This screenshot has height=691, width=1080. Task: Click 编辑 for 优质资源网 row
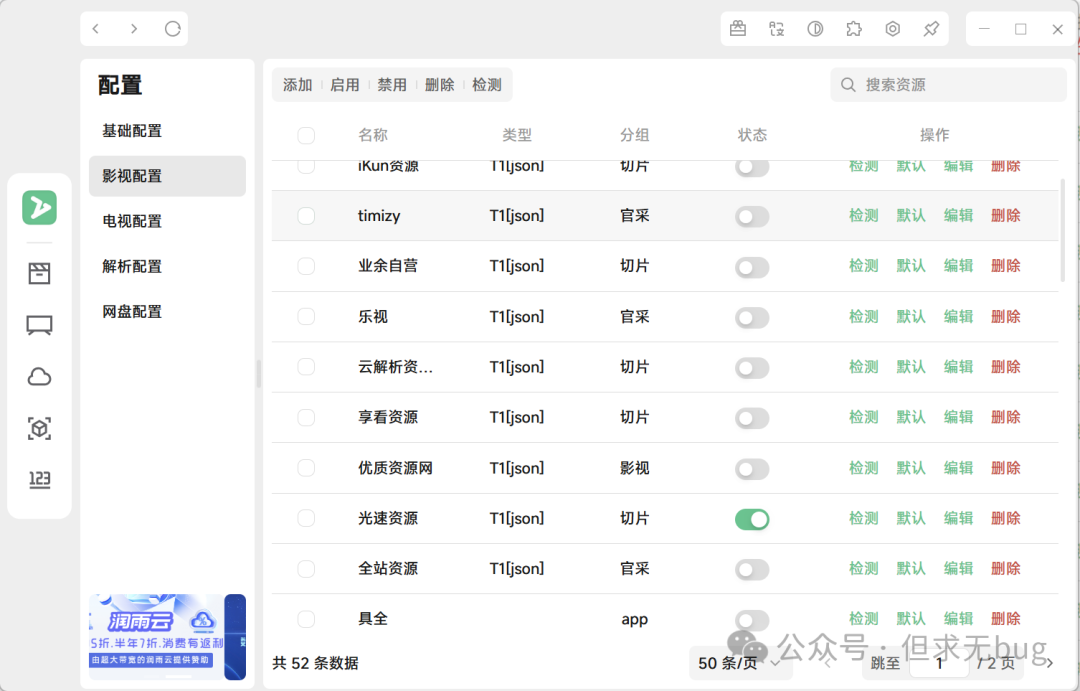coord(958,468)
